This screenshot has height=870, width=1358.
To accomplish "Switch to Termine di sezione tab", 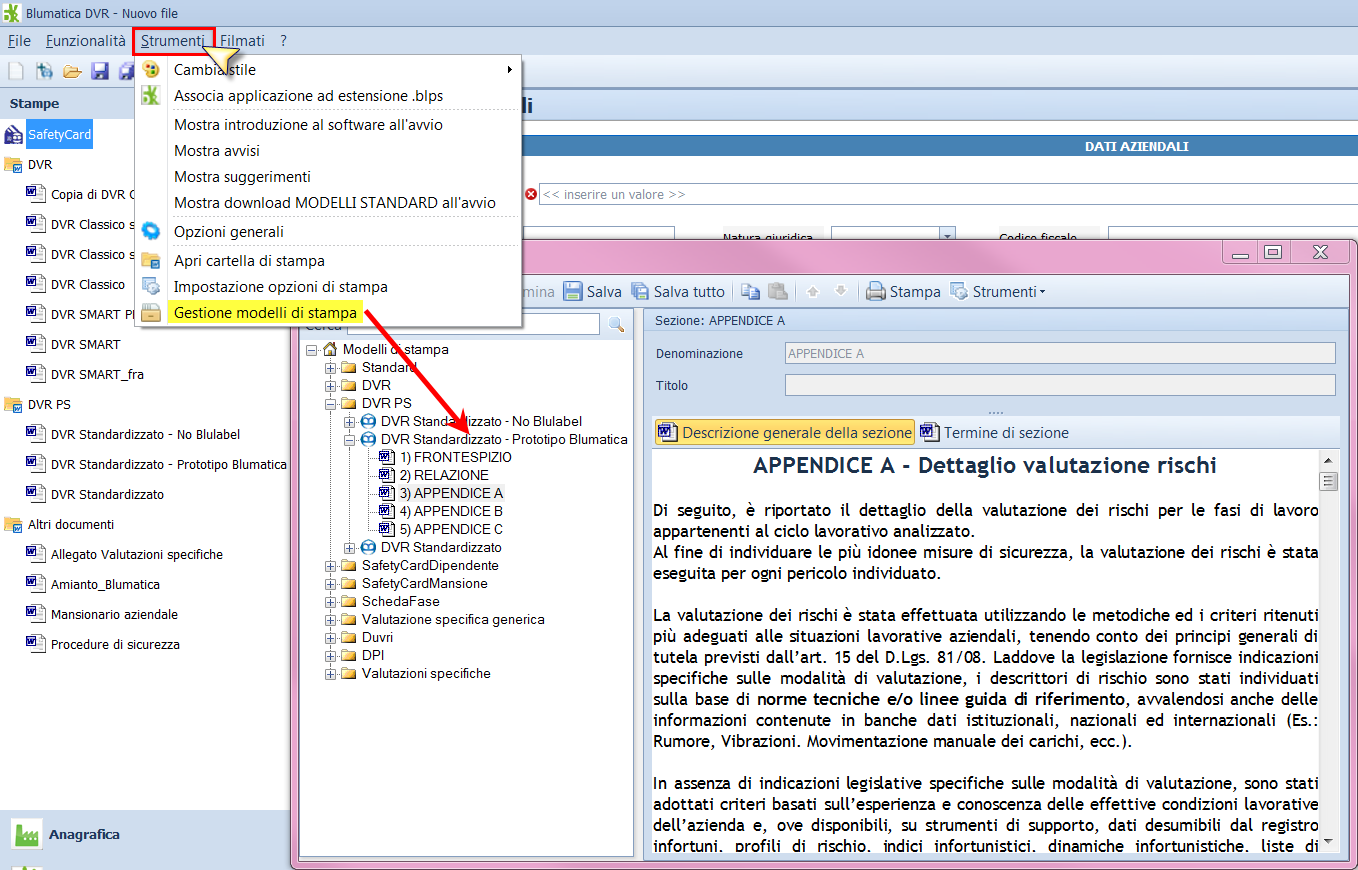I will 995,433.
